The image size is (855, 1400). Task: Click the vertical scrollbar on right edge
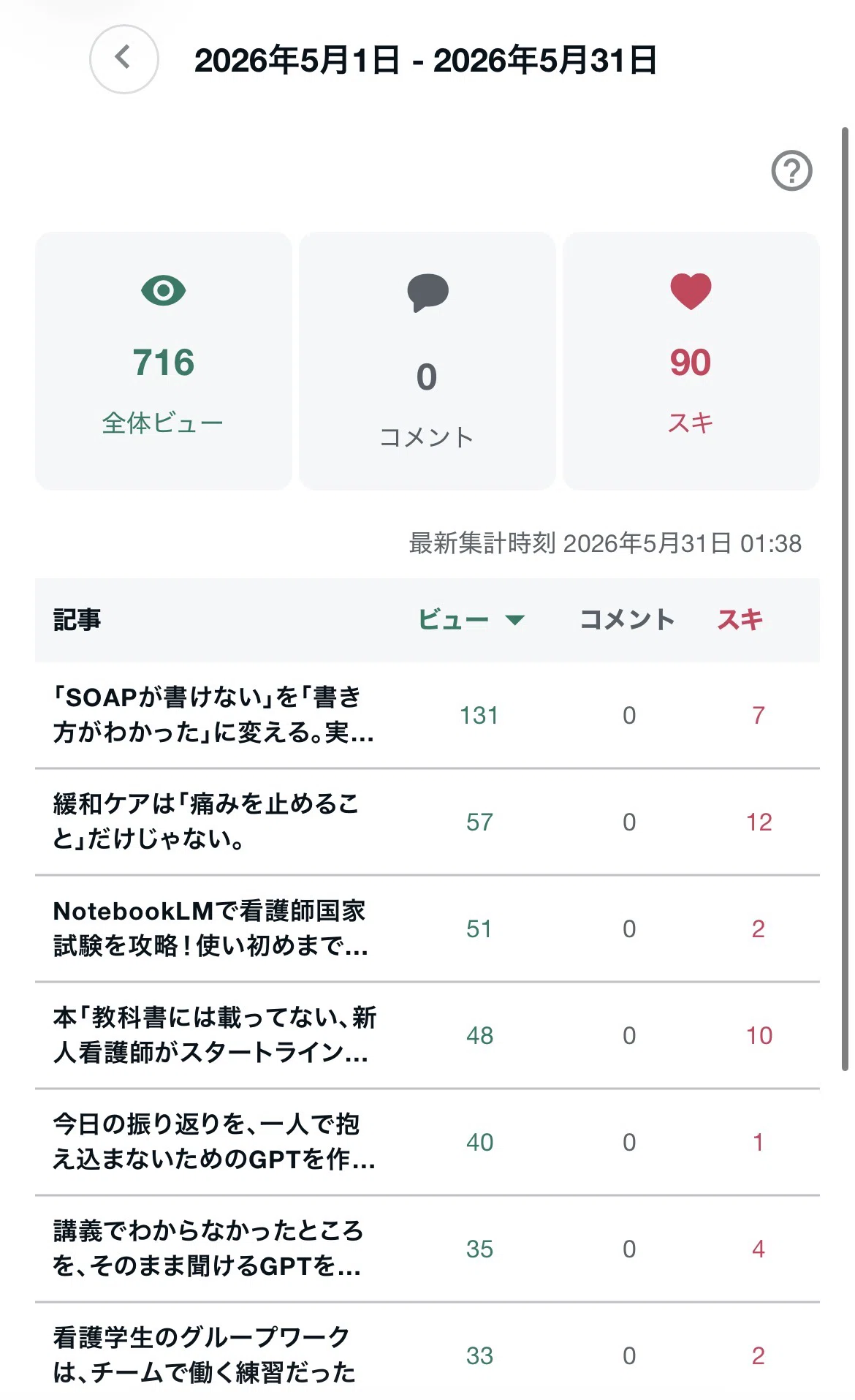click(x=845, y=599)
